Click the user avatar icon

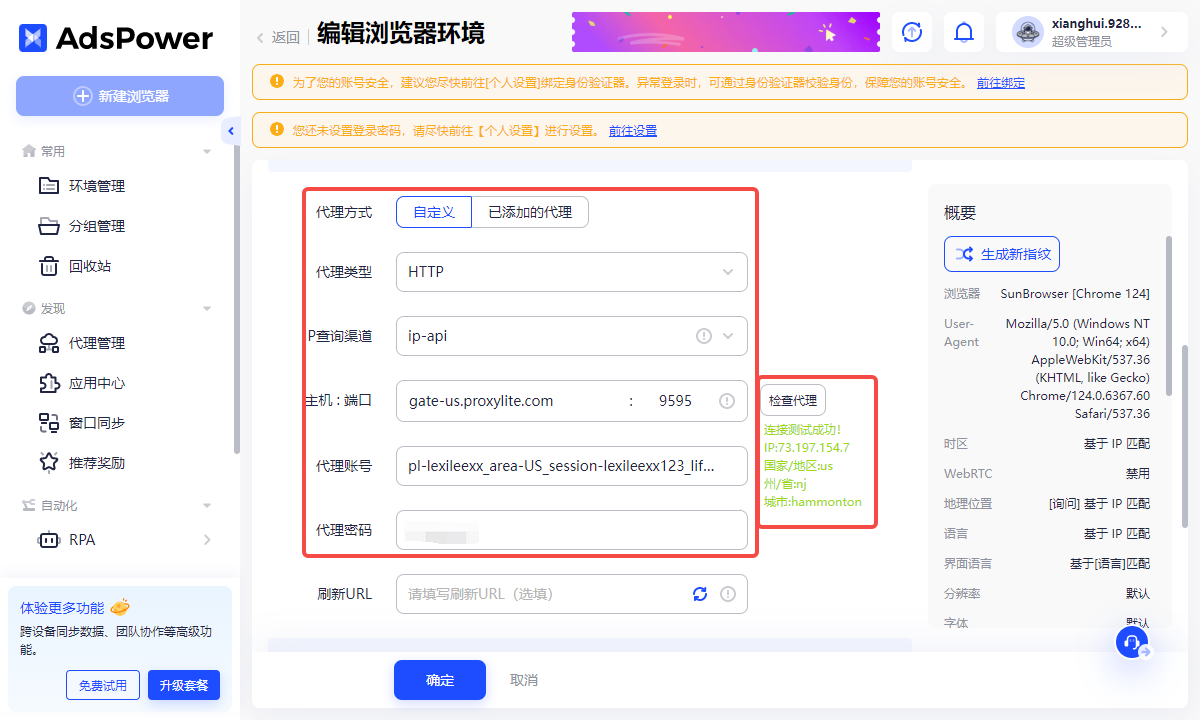[x=1027, y=32]
